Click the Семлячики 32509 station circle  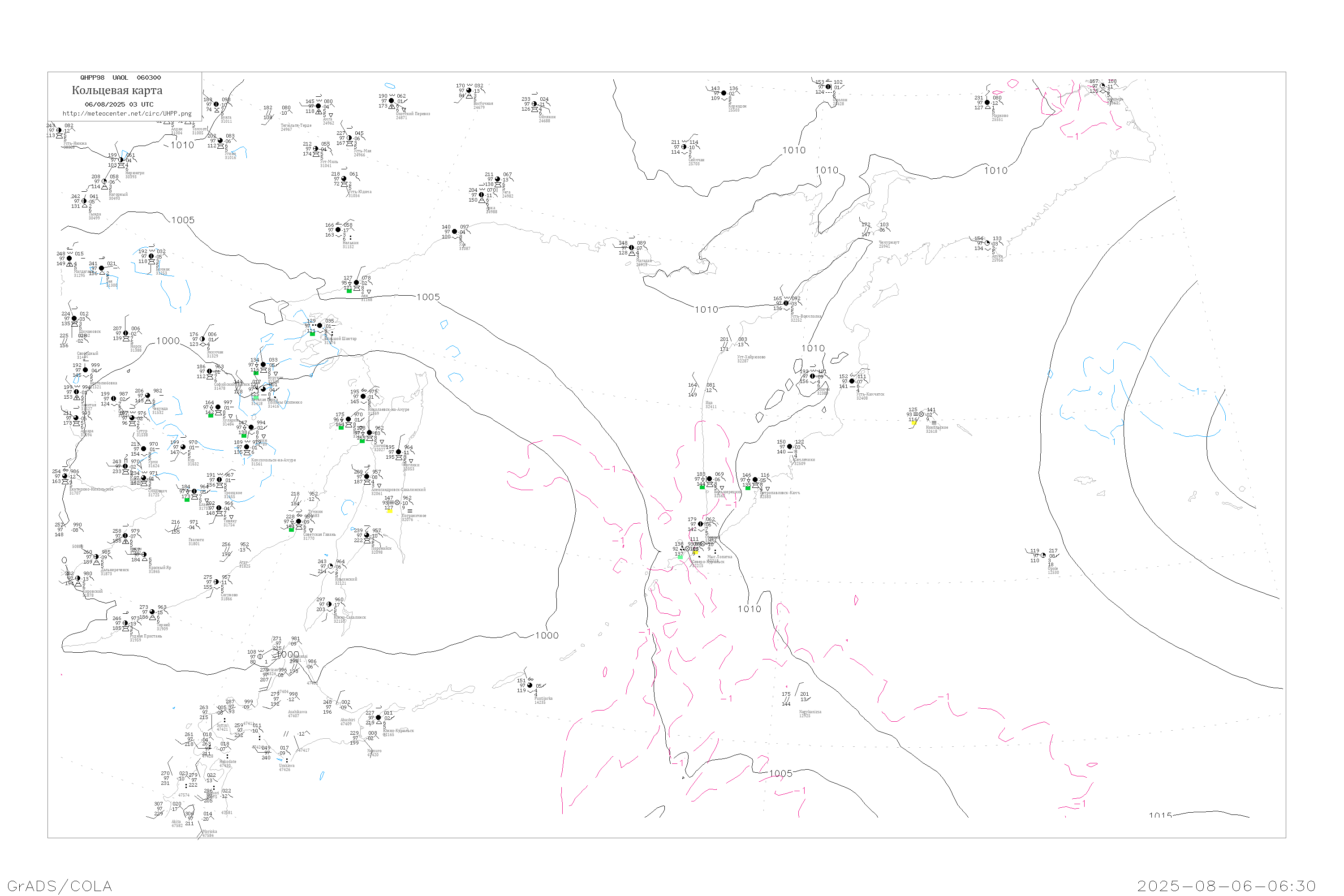(790, 447)
